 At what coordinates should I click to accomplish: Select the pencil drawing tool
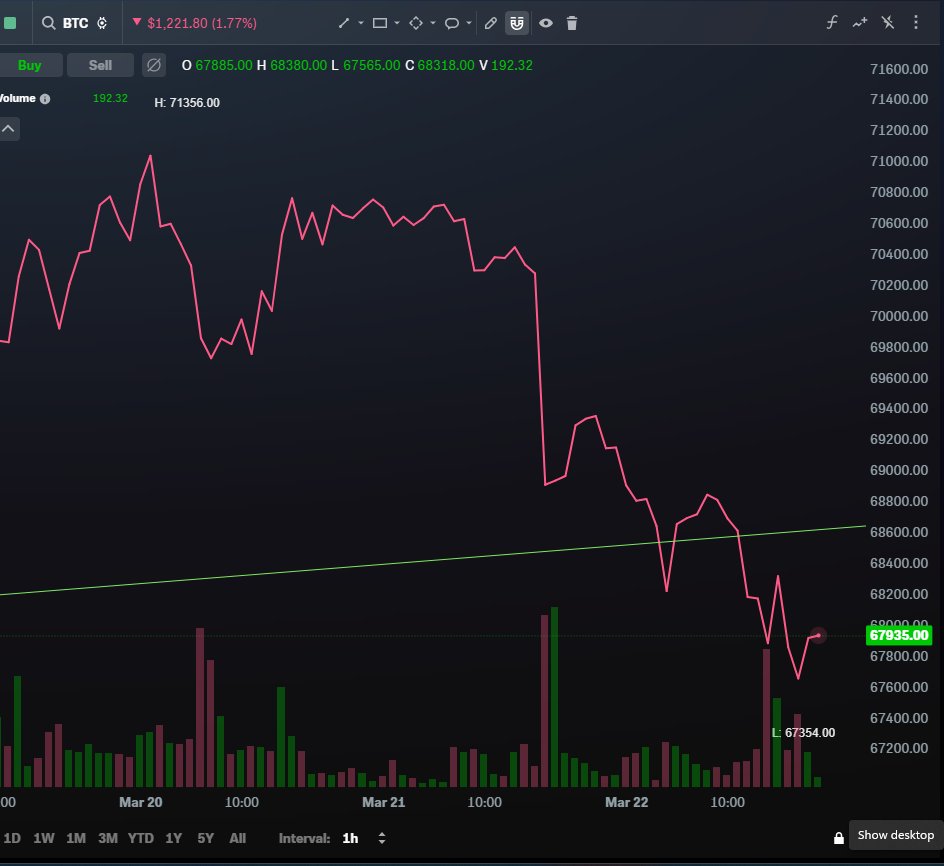tap(491, 23)
